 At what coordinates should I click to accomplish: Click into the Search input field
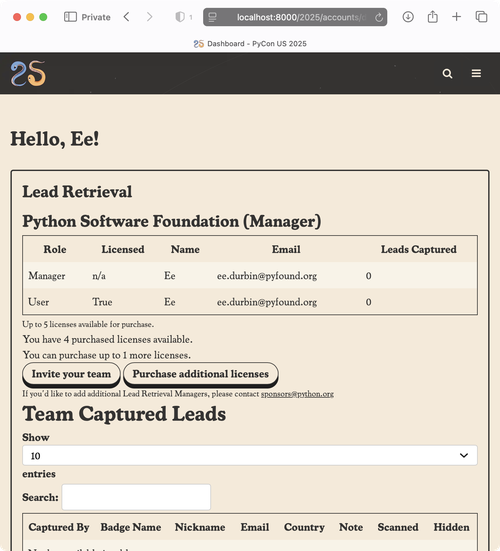tap(136, 497)
